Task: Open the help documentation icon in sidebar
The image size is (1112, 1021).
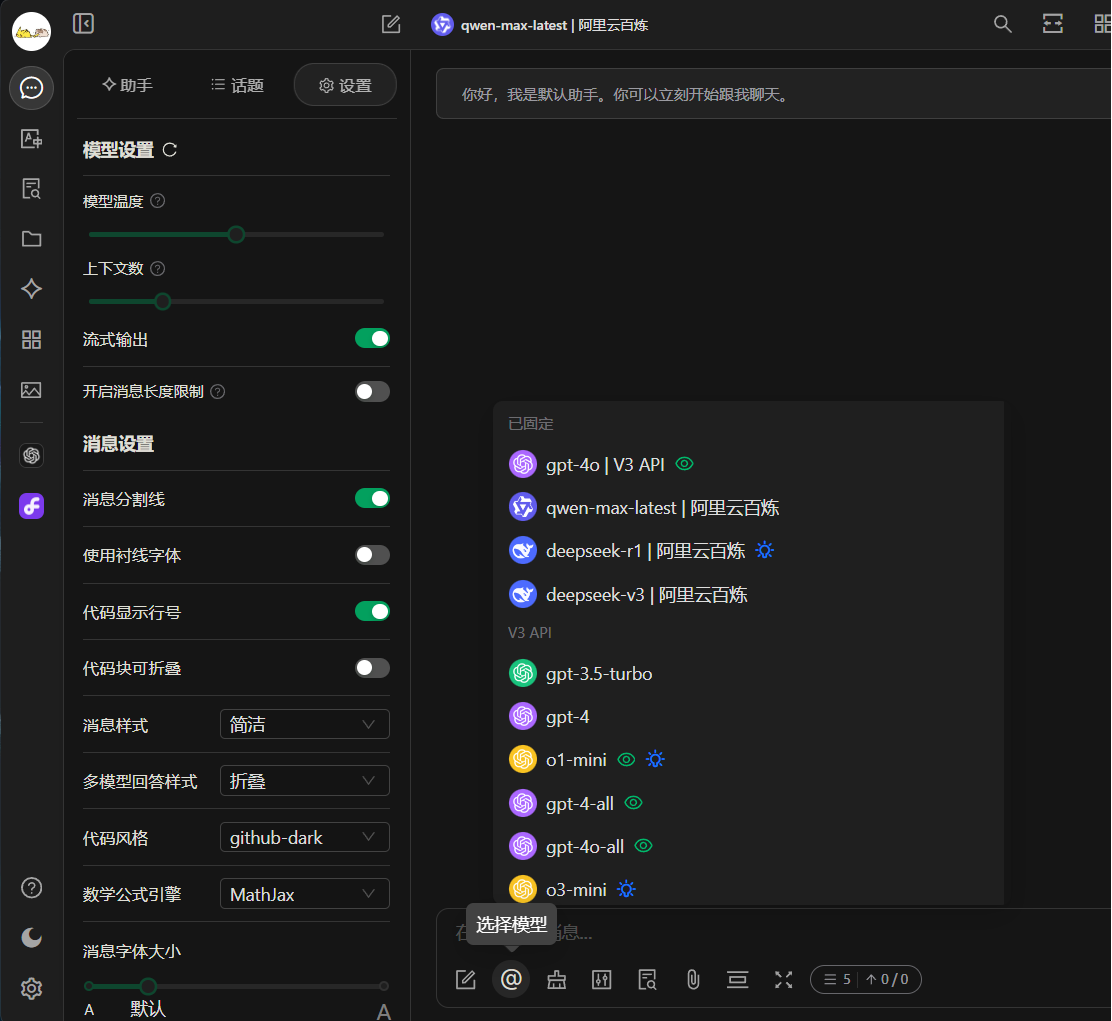Action: (x=31, y=888)
